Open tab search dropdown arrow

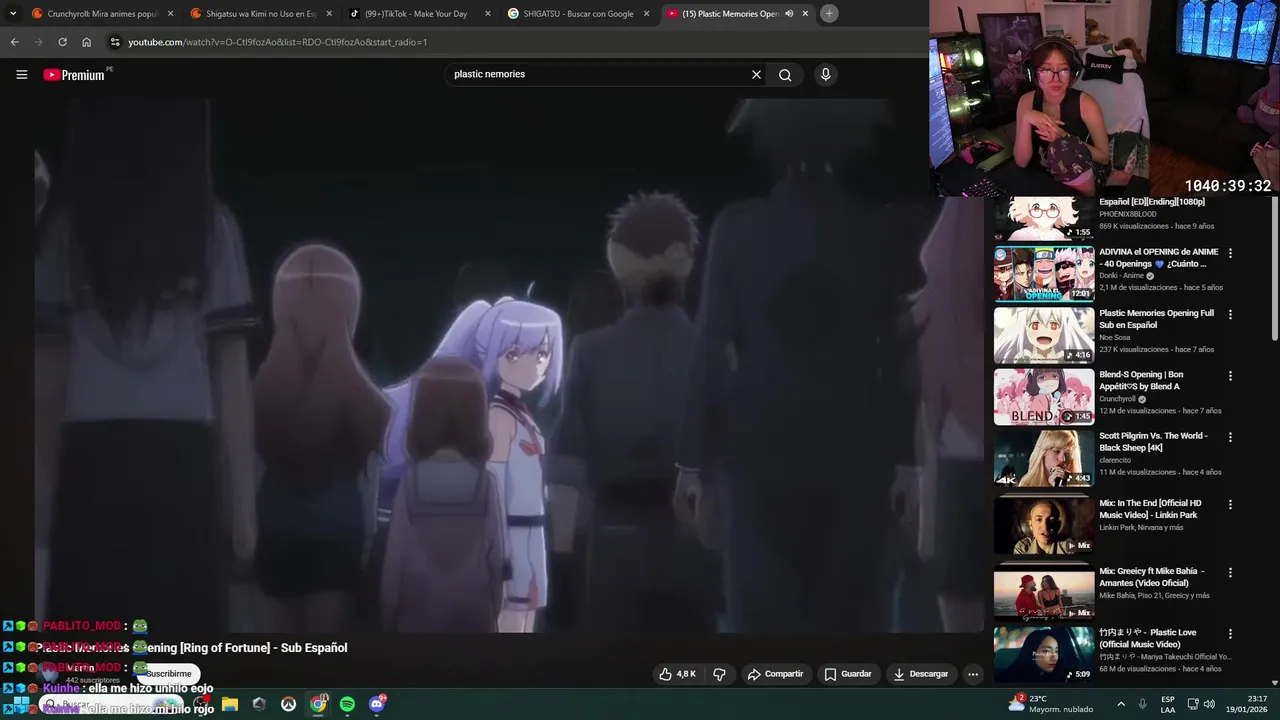(13, 13)
